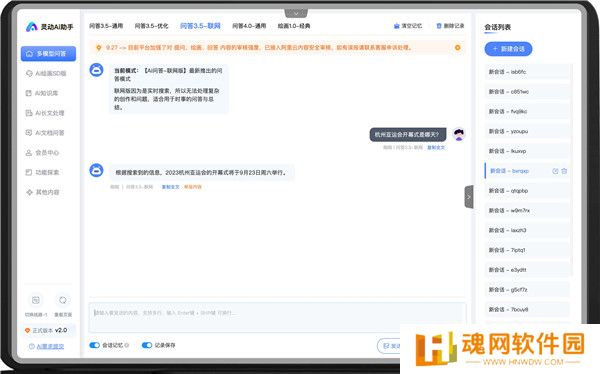This screenshot has width=600, height=374.
Task: Click 复制全文 under the user question
Action: click(x=436, y=147)
